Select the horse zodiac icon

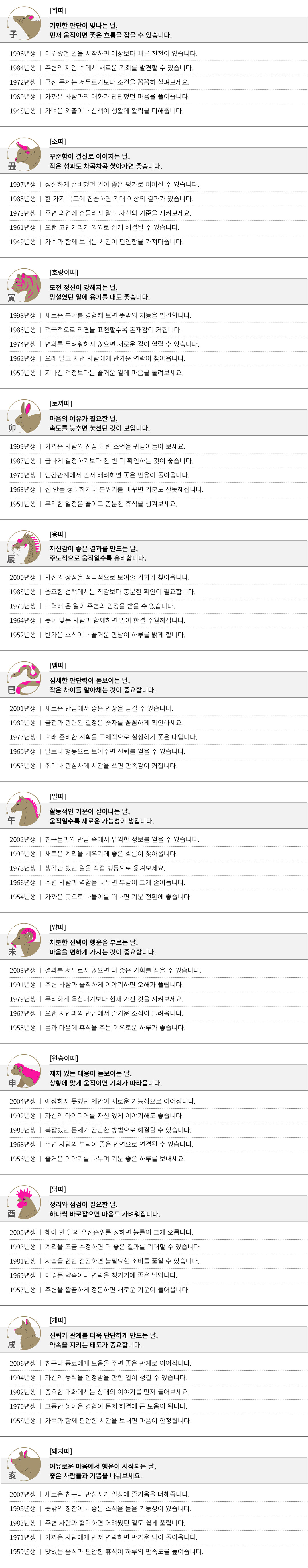tap(24, 809)
